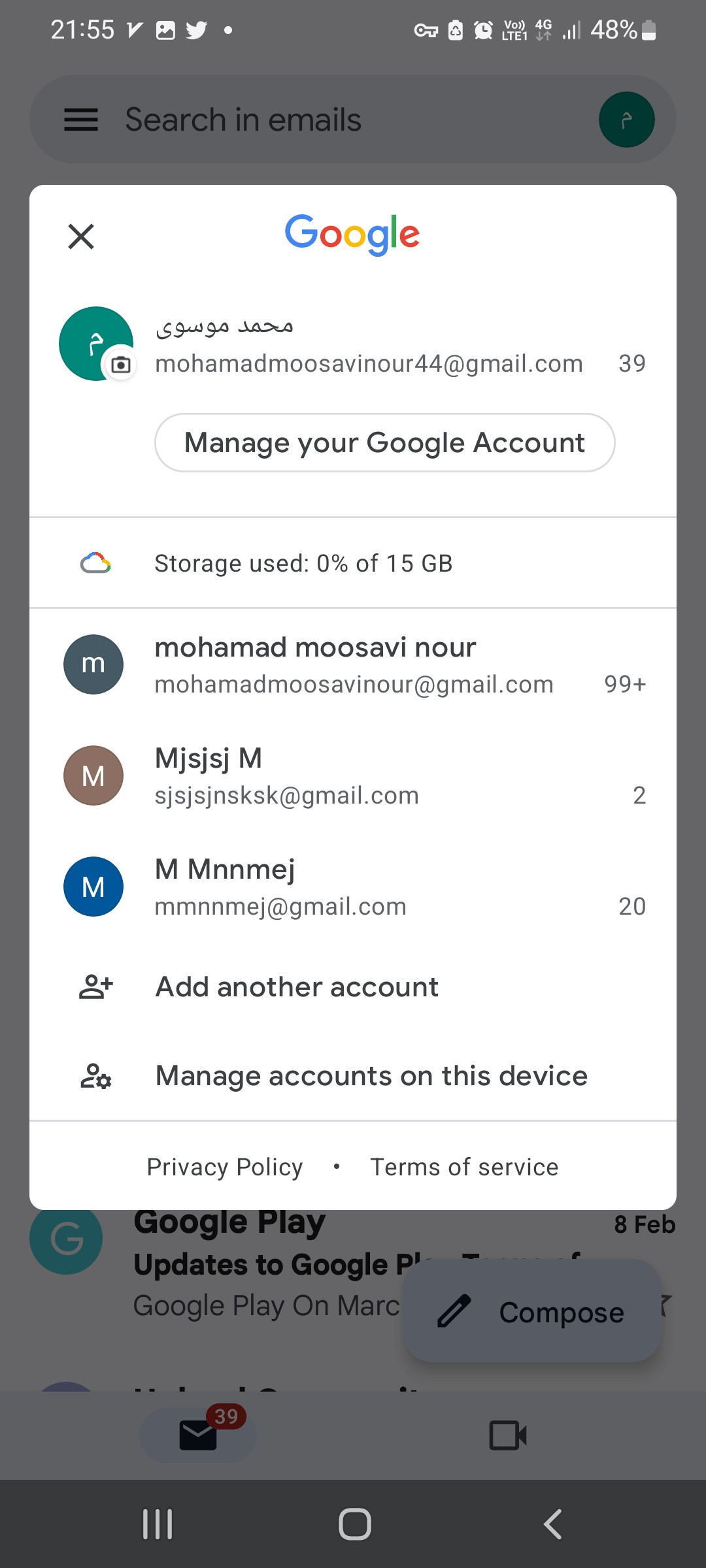706x1568 pixels.
Task: Tap the manage accounts gear-person icon
Action: tap(95, 1076)
